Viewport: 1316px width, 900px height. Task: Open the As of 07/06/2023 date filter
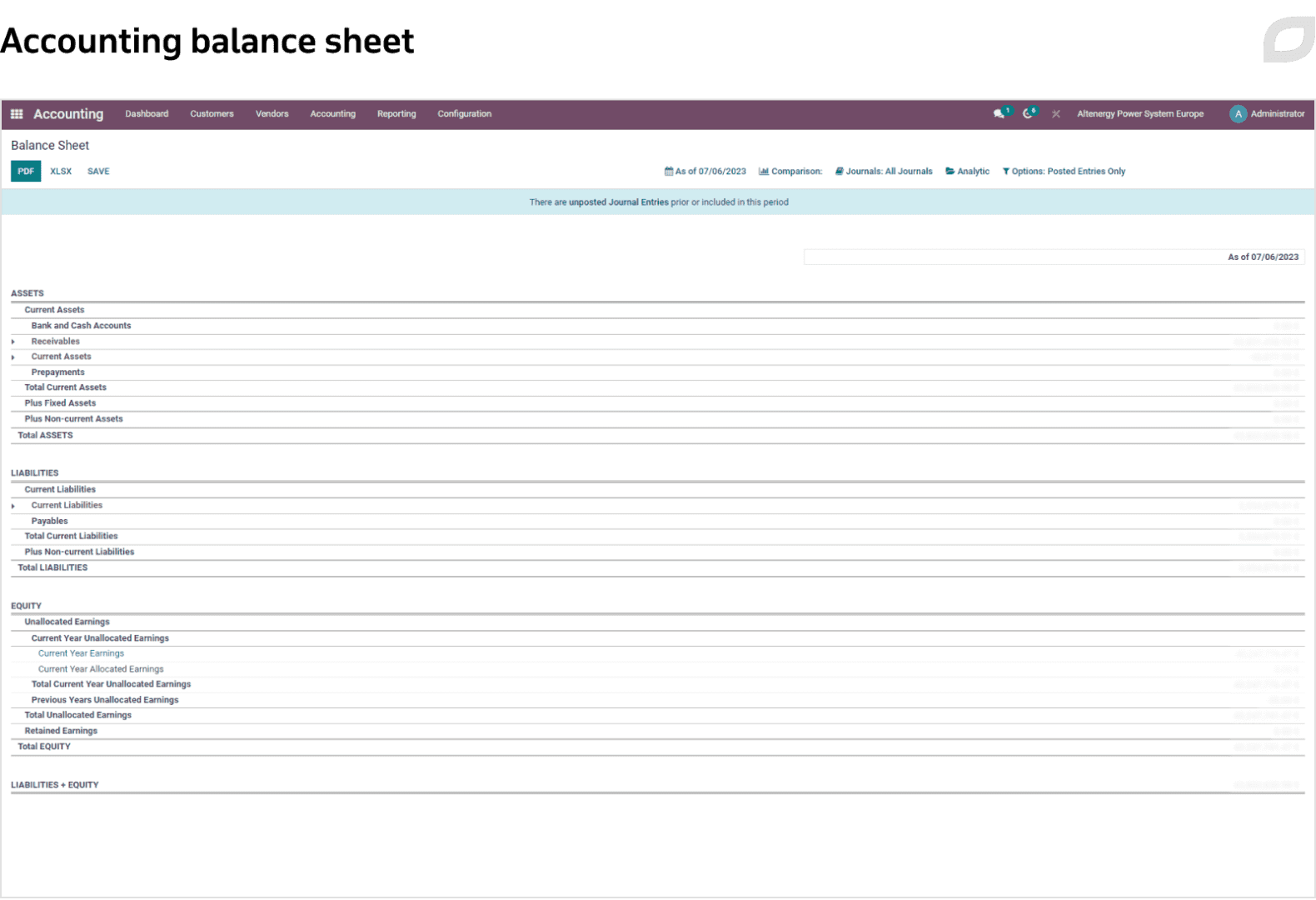[705, 172]
